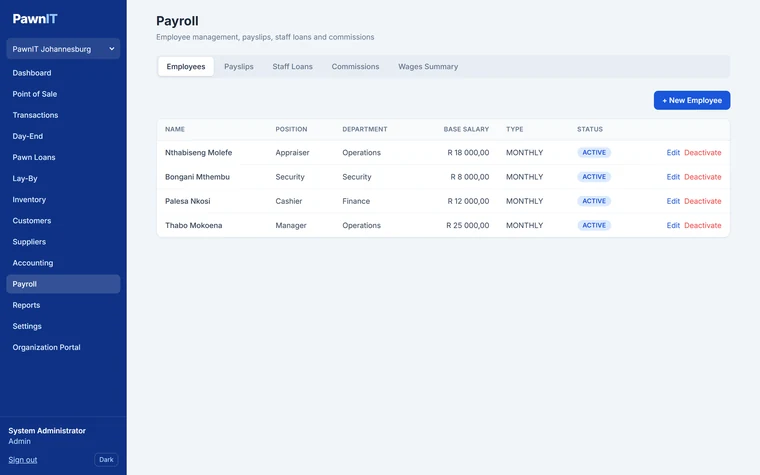Deactivate Bongani Mthembu
Screen dimensions: 760x475
[x=703, y=177]
